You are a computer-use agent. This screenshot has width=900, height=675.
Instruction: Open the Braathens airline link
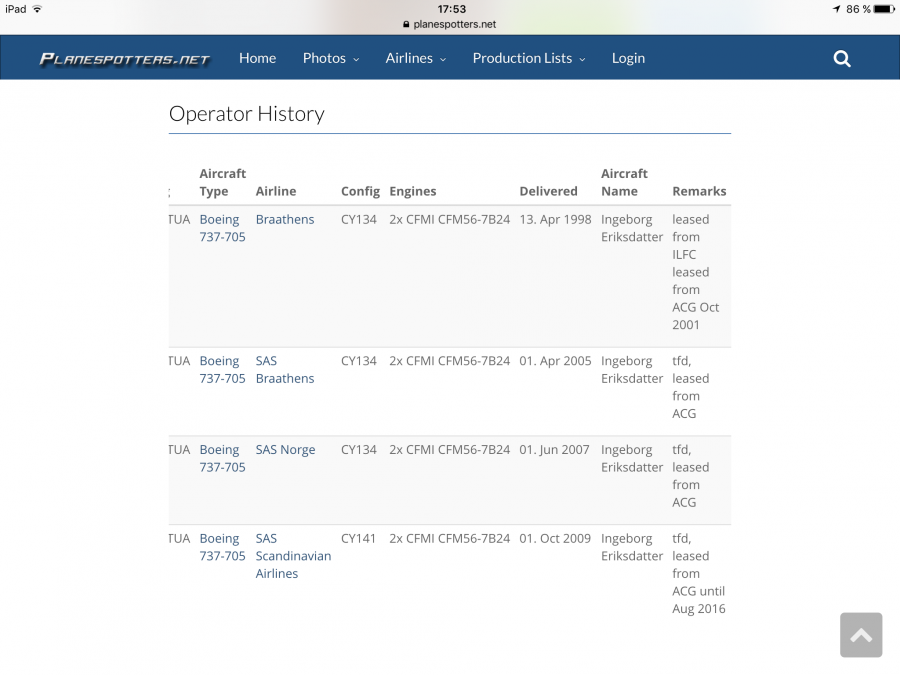(285, 219)
